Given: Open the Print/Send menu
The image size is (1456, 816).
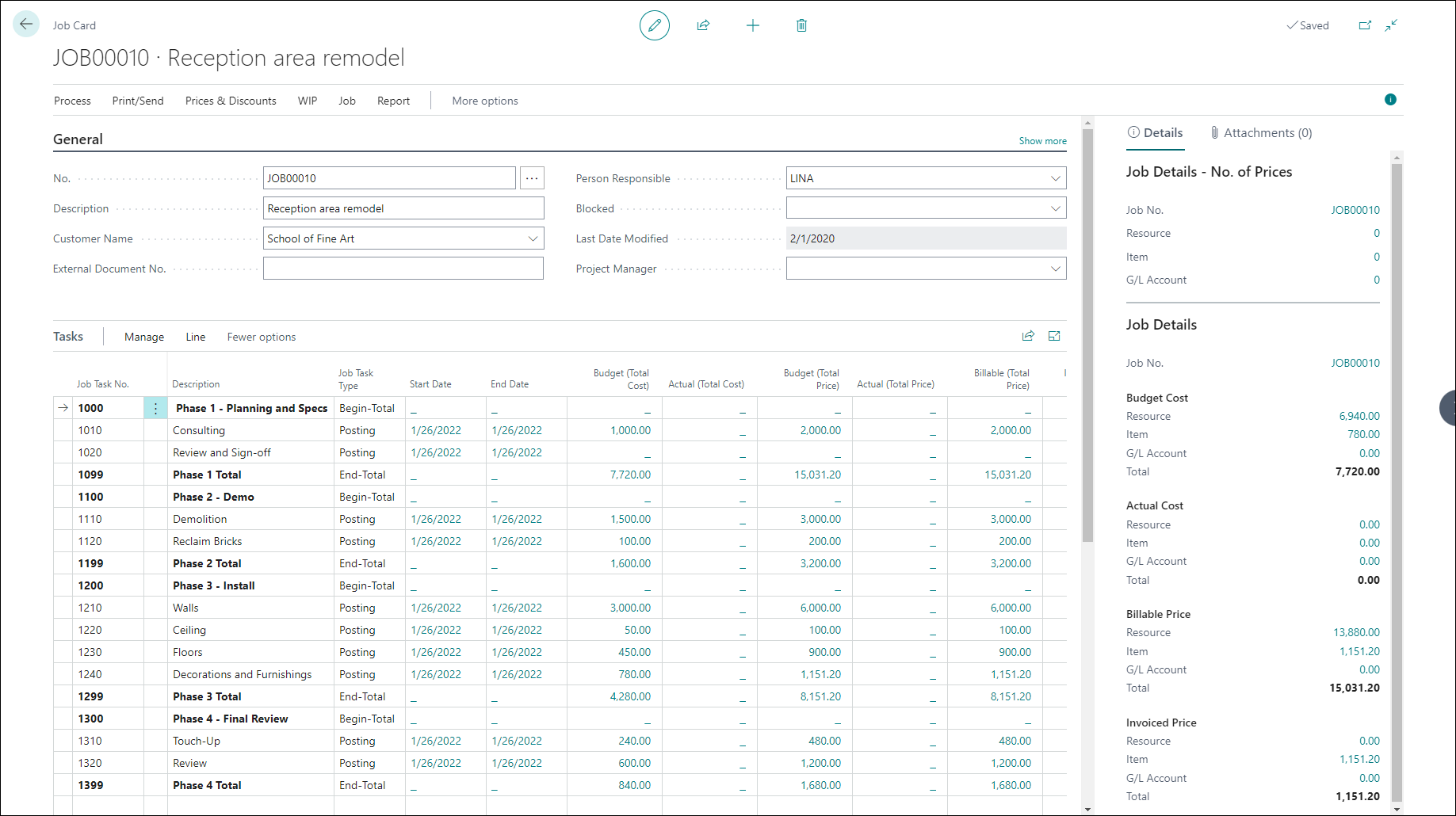Looking at the screenshot, I should (138, 101).
